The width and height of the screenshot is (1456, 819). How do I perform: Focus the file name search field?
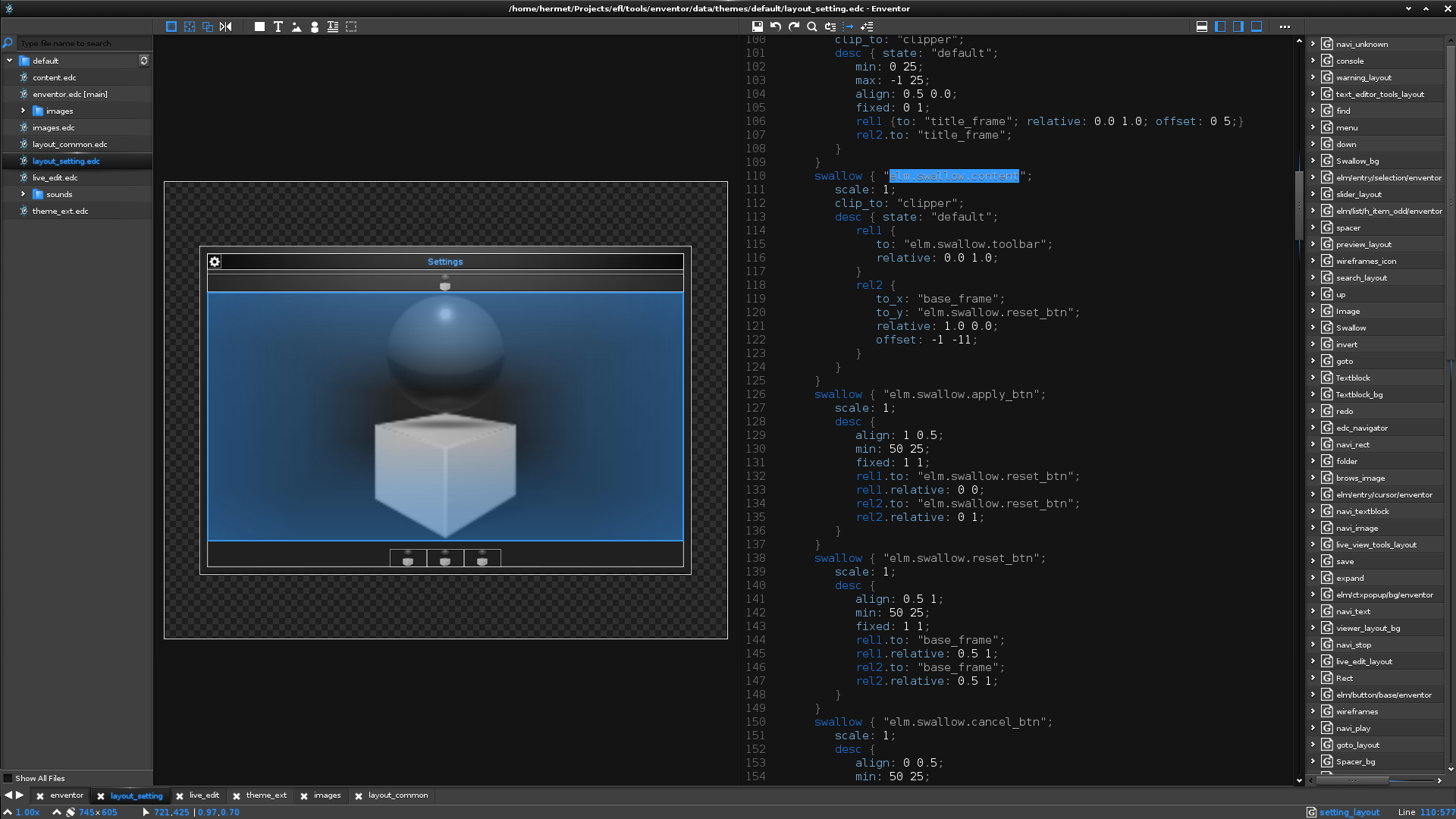83,43
